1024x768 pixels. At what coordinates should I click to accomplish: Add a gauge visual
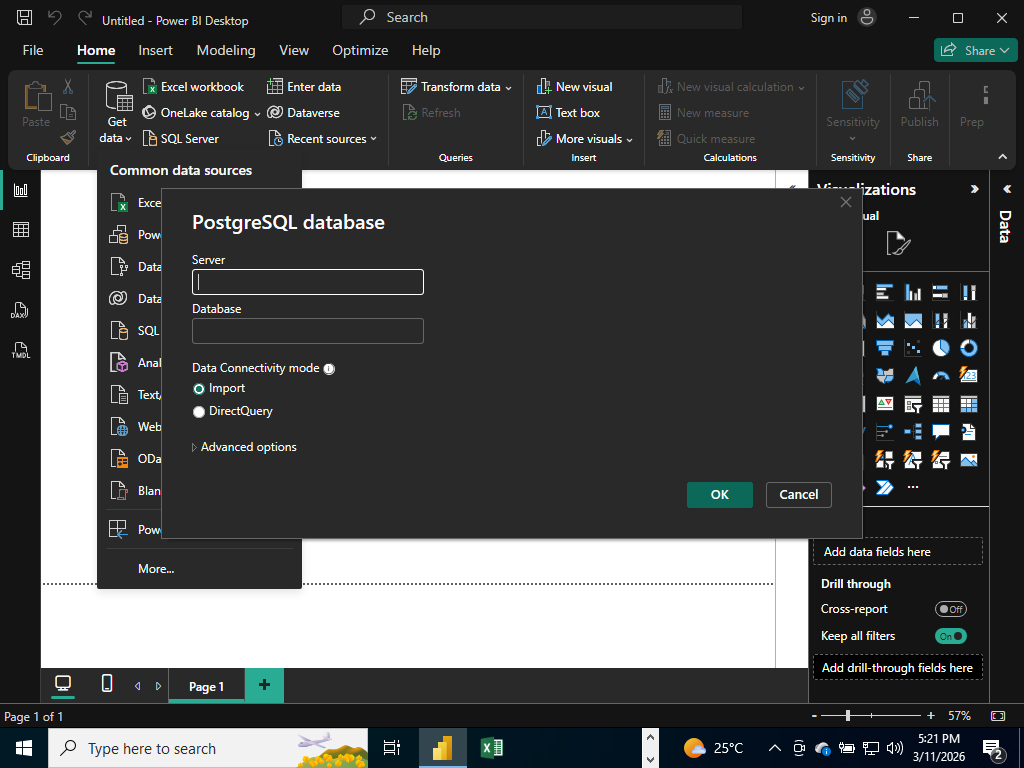tap(940, 376)
